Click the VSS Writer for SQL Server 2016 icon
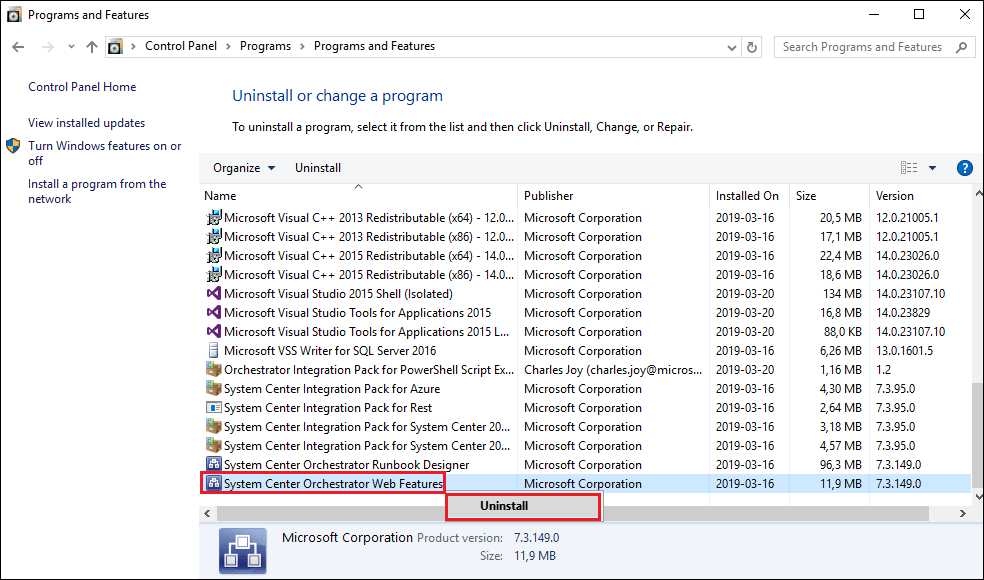 pyautogui.click(x=214, y=350)
